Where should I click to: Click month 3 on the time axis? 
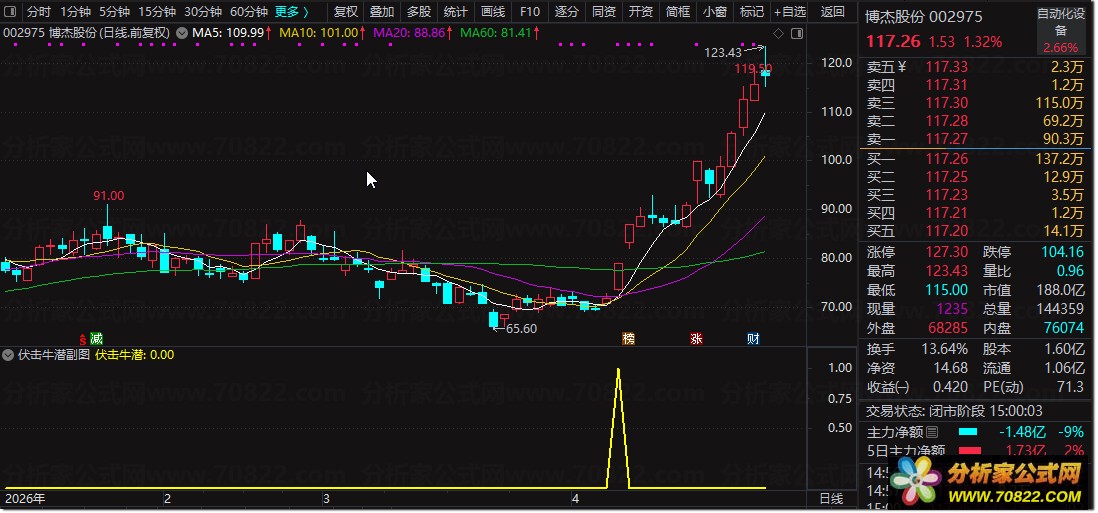[326, 499]
